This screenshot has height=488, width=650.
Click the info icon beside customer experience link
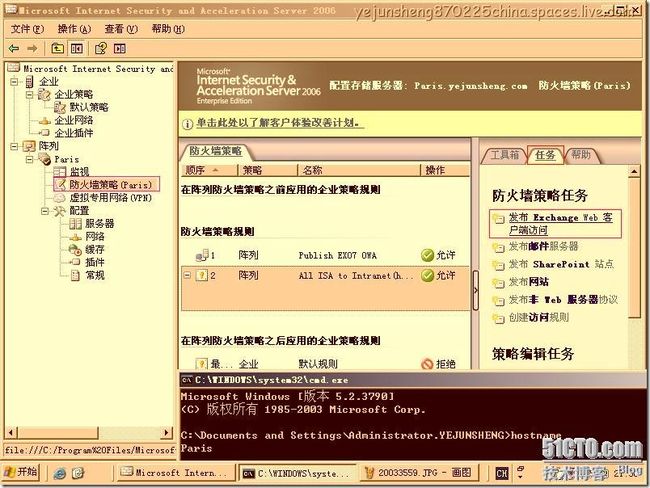pyautogui.click(x=187, y=124)
